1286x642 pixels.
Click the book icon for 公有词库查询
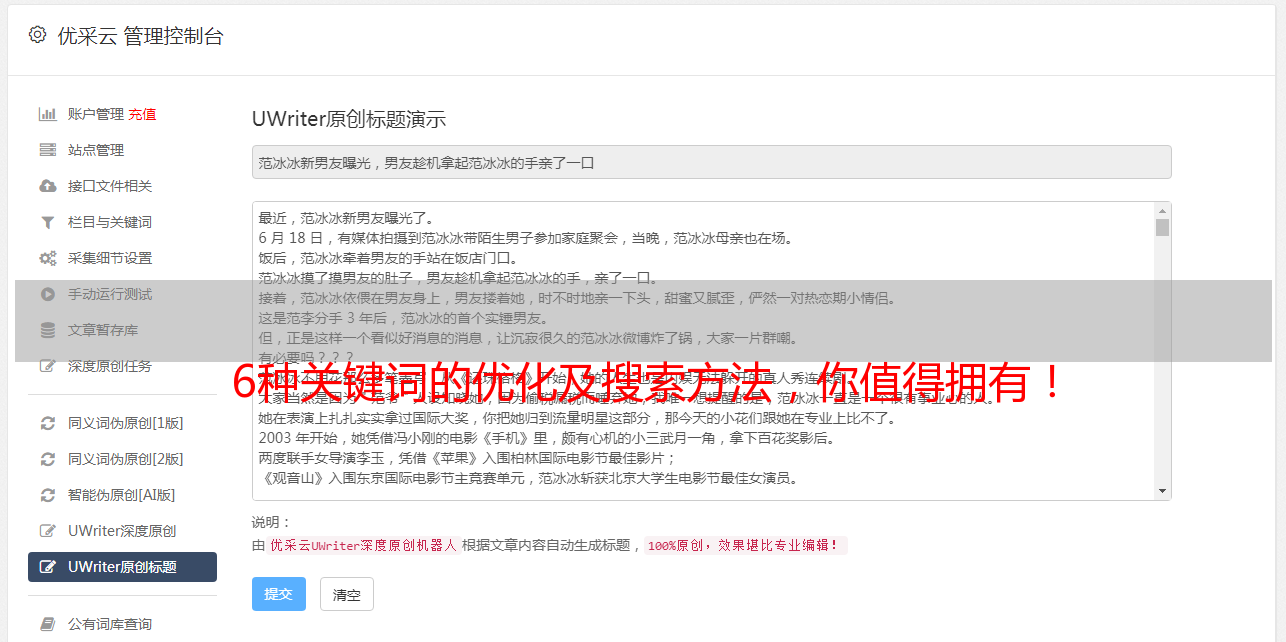pyautogui.click(x=47, y=624)
